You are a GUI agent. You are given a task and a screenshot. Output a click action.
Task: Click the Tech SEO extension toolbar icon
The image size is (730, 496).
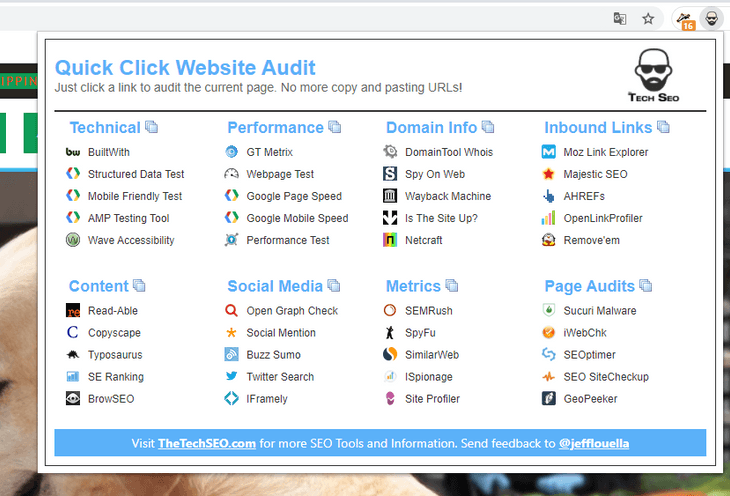click(x=711, y=19)
